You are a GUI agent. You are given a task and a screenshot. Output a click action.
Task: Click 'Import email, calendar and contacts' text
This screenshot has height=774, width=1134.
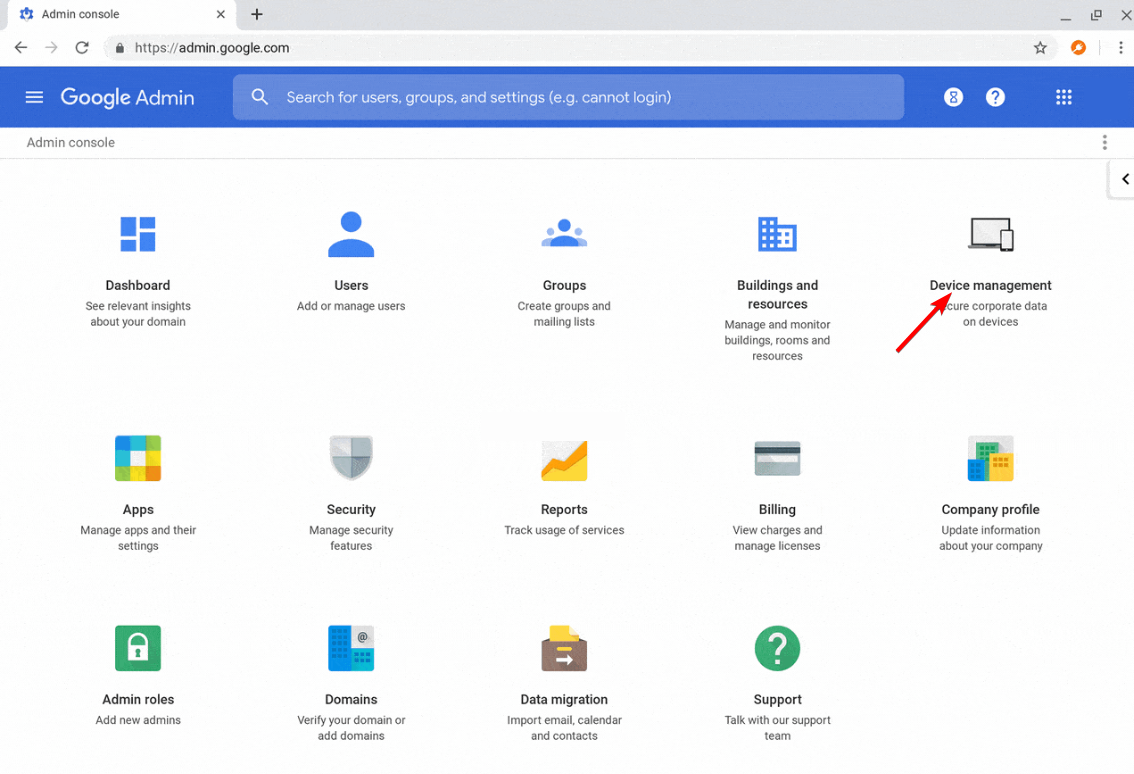coord(564,728)
